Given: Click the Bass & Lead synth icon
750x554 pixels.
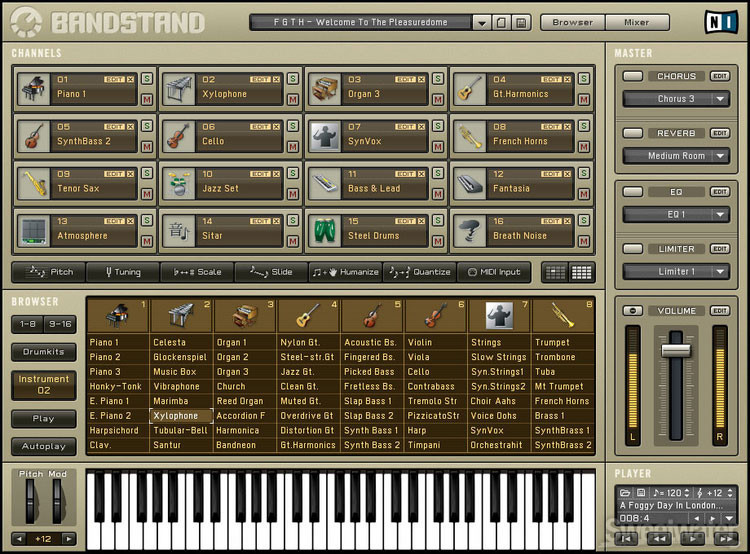Looking at the screenshot, I should click(325, 183).
